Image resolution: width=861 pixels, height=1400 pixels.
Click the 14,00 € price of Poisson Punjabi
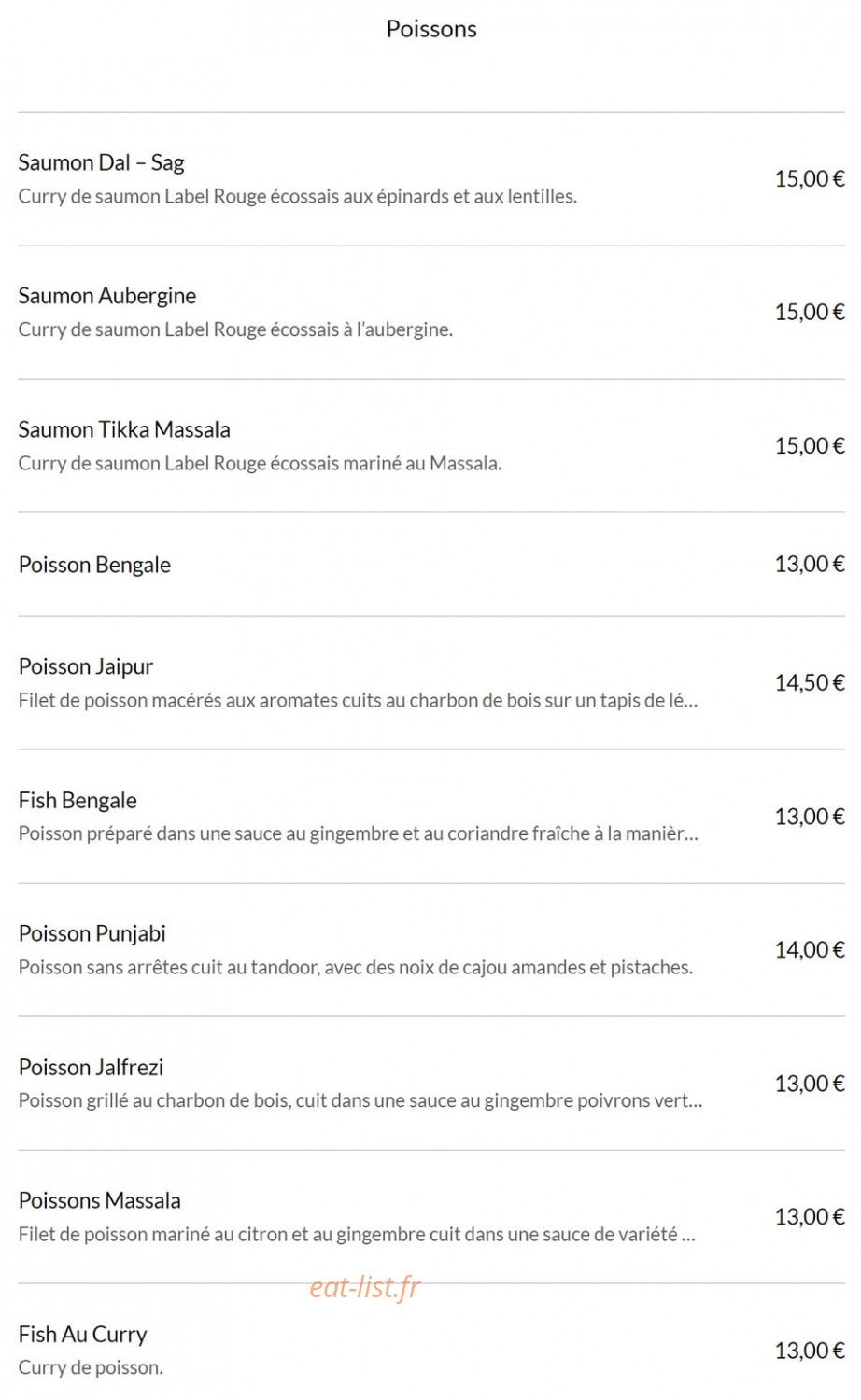click(x=809, y=949)
